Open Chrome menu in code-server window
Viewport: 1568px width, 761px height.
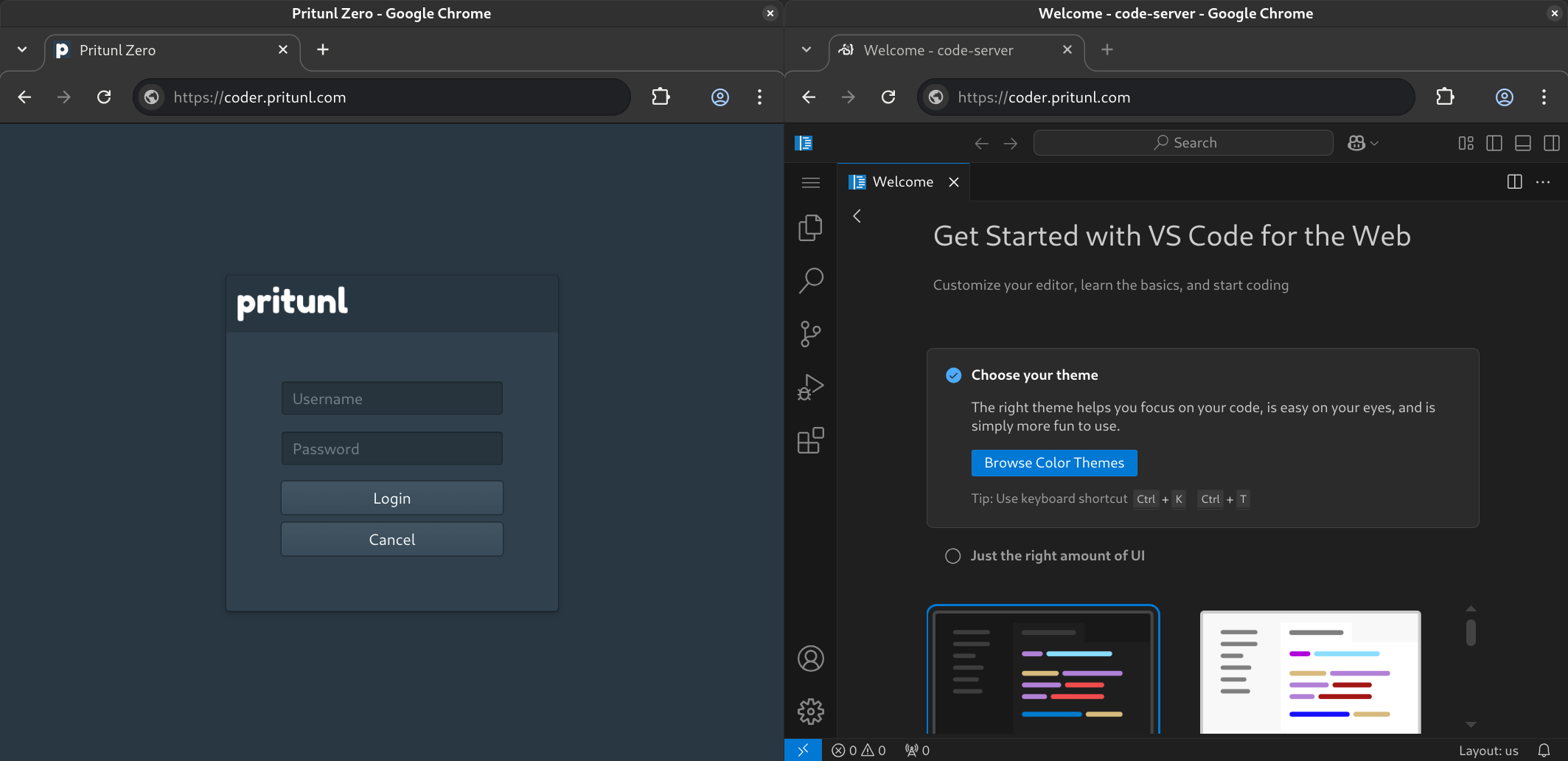(x=1544, y=97)
